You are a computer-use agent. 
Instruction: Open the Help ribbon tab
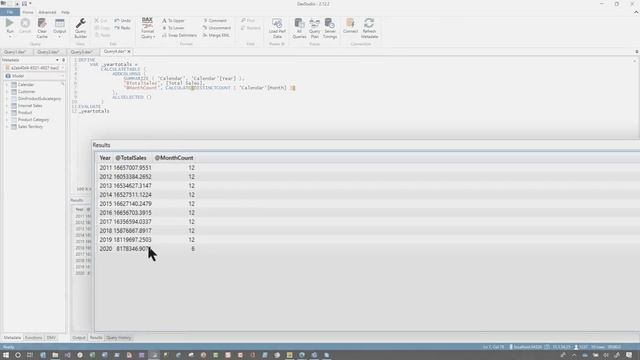[65, 12]
